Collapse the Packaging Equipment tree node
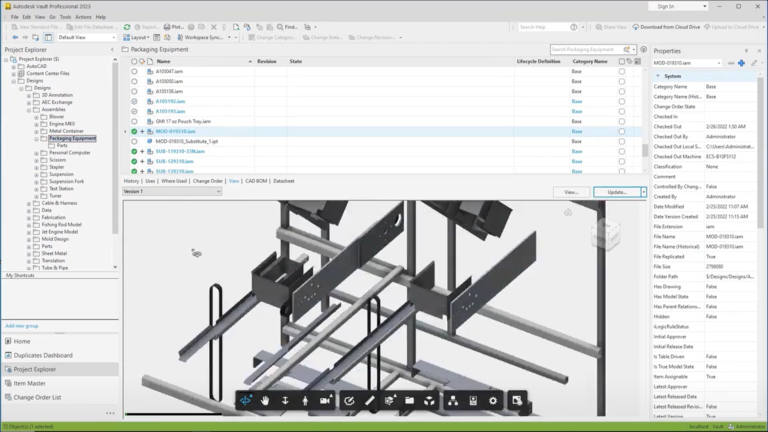The image size is (768, 432). [x=36, y=139]
